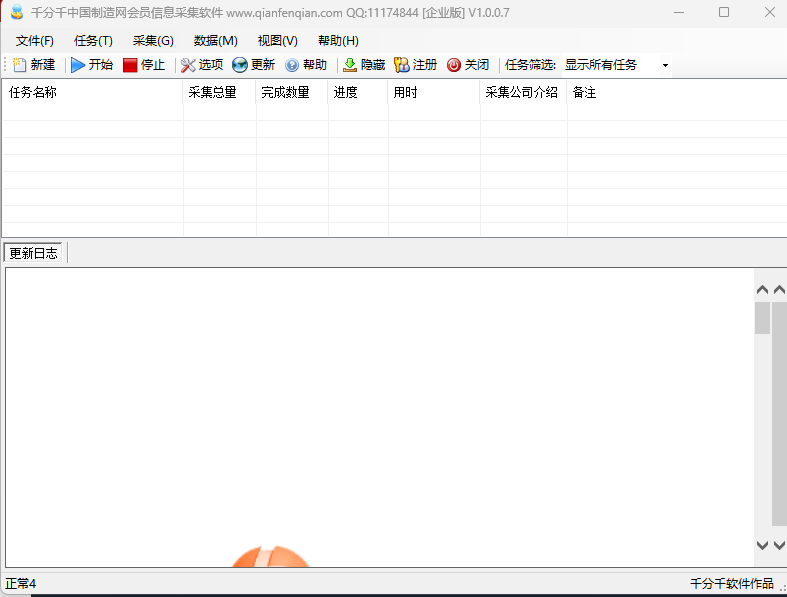Screen dimensions: 787x597
Task: Open 选项 options tools icon
Action: point(188,65)
